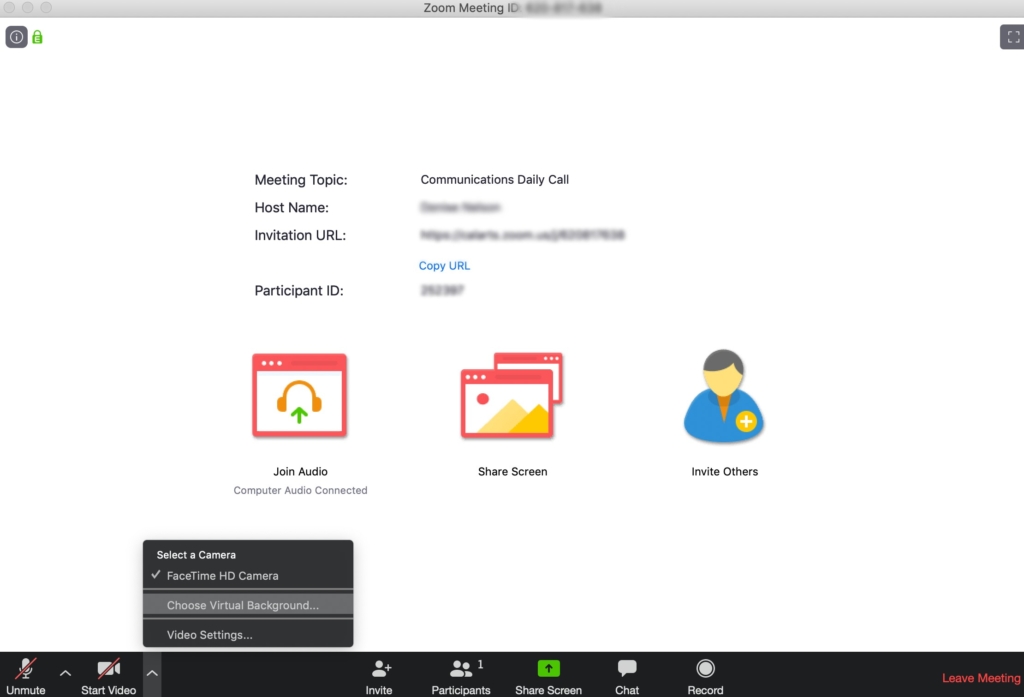
Task: Click the Communications Daily Call topic text
Action: click(x=494, y=180)
